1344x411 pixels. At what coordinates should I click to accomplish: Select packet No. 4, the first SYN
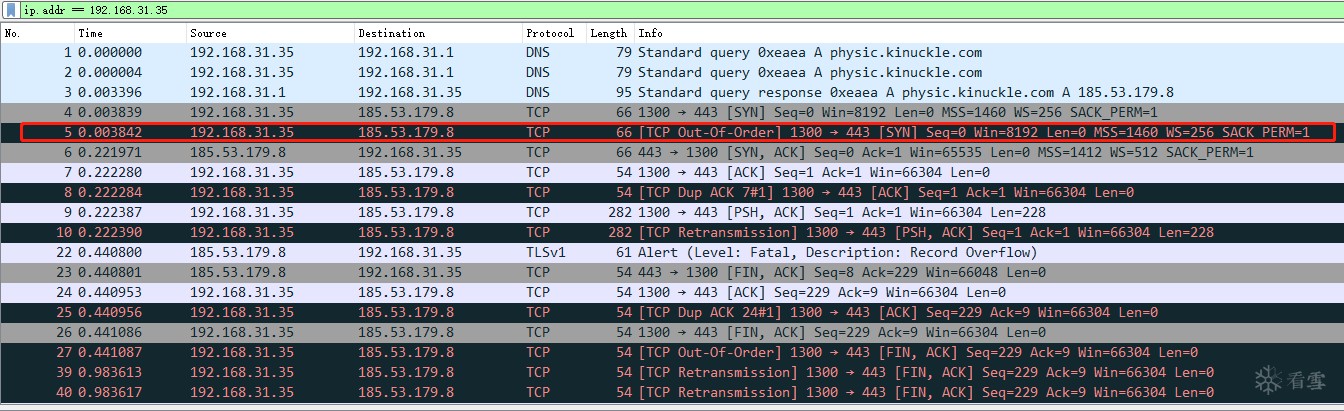(672, 112)
